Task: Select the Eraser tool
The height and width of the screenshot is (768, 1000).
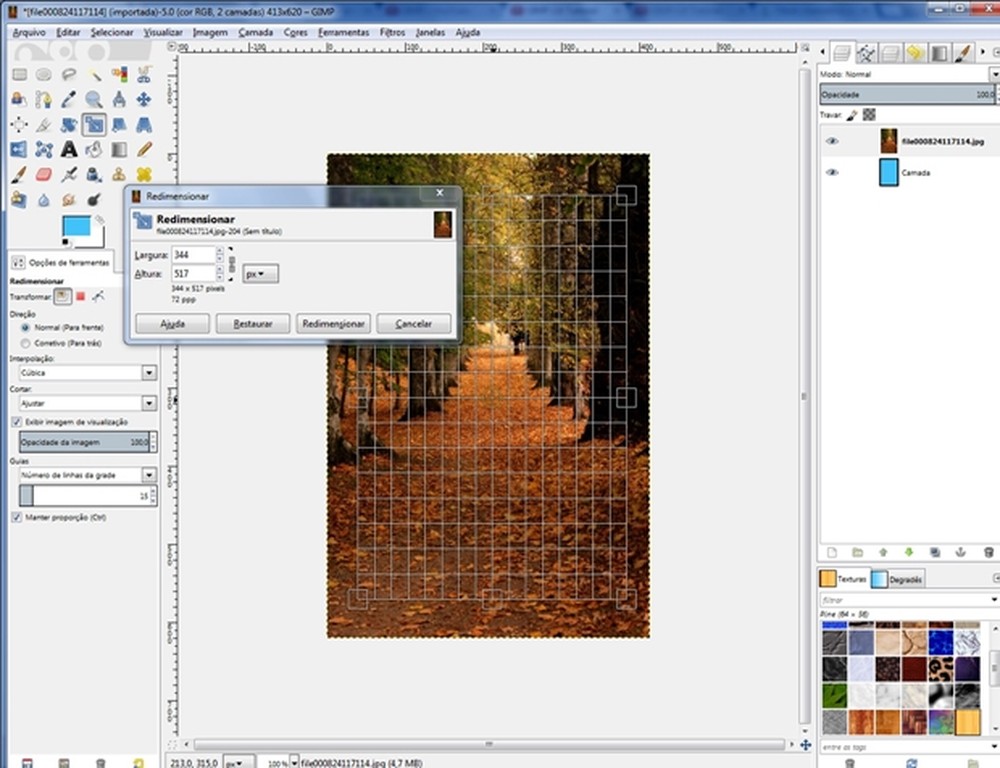Action: [44, 174]
